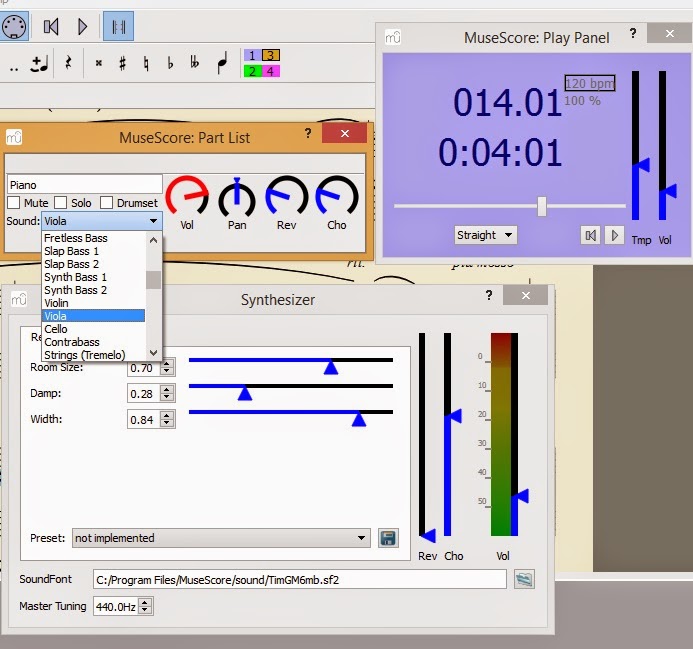Apply sharp accidental

click(122, 63)
